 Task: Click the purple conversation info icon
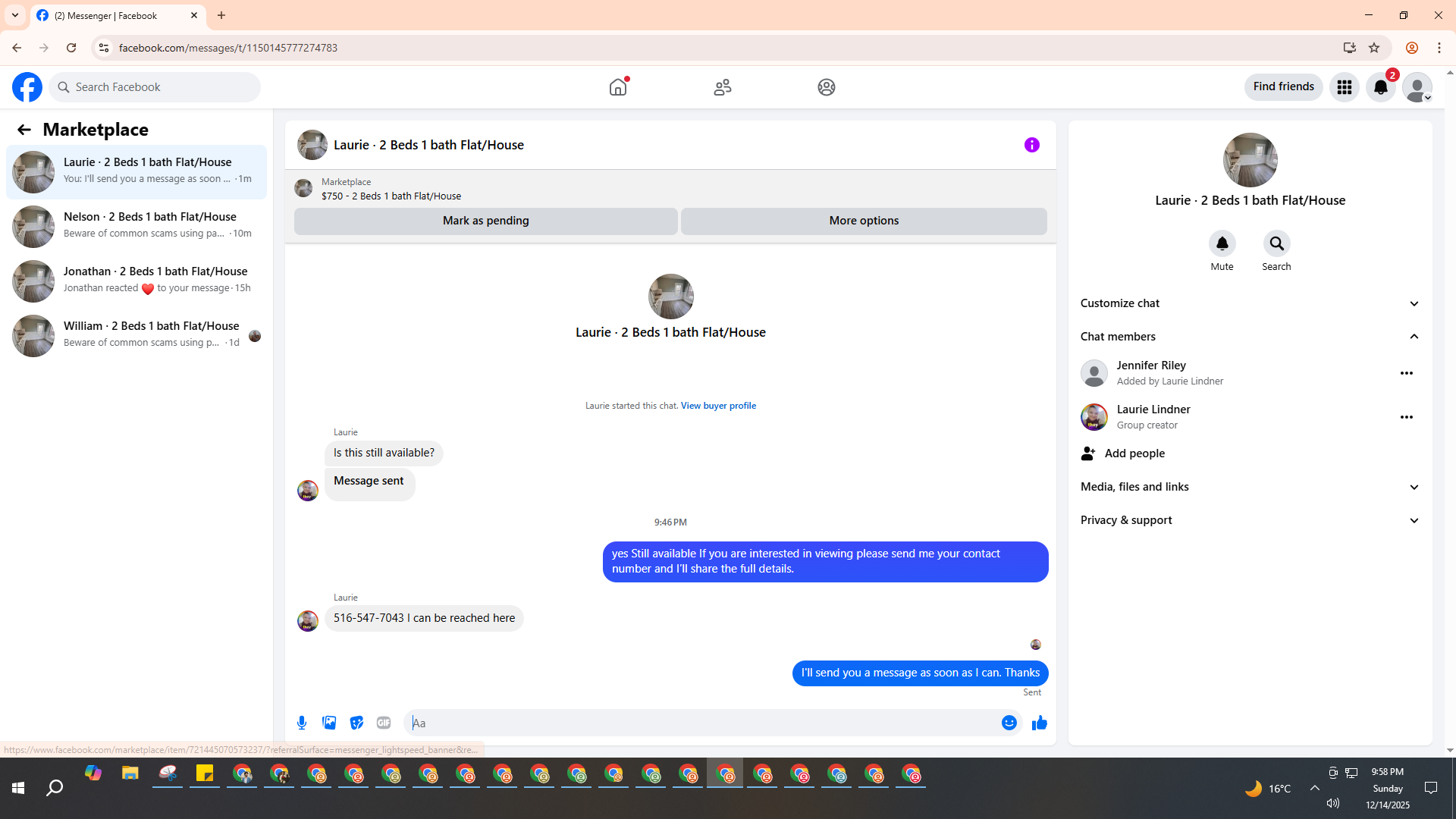tap(1031, 145)
